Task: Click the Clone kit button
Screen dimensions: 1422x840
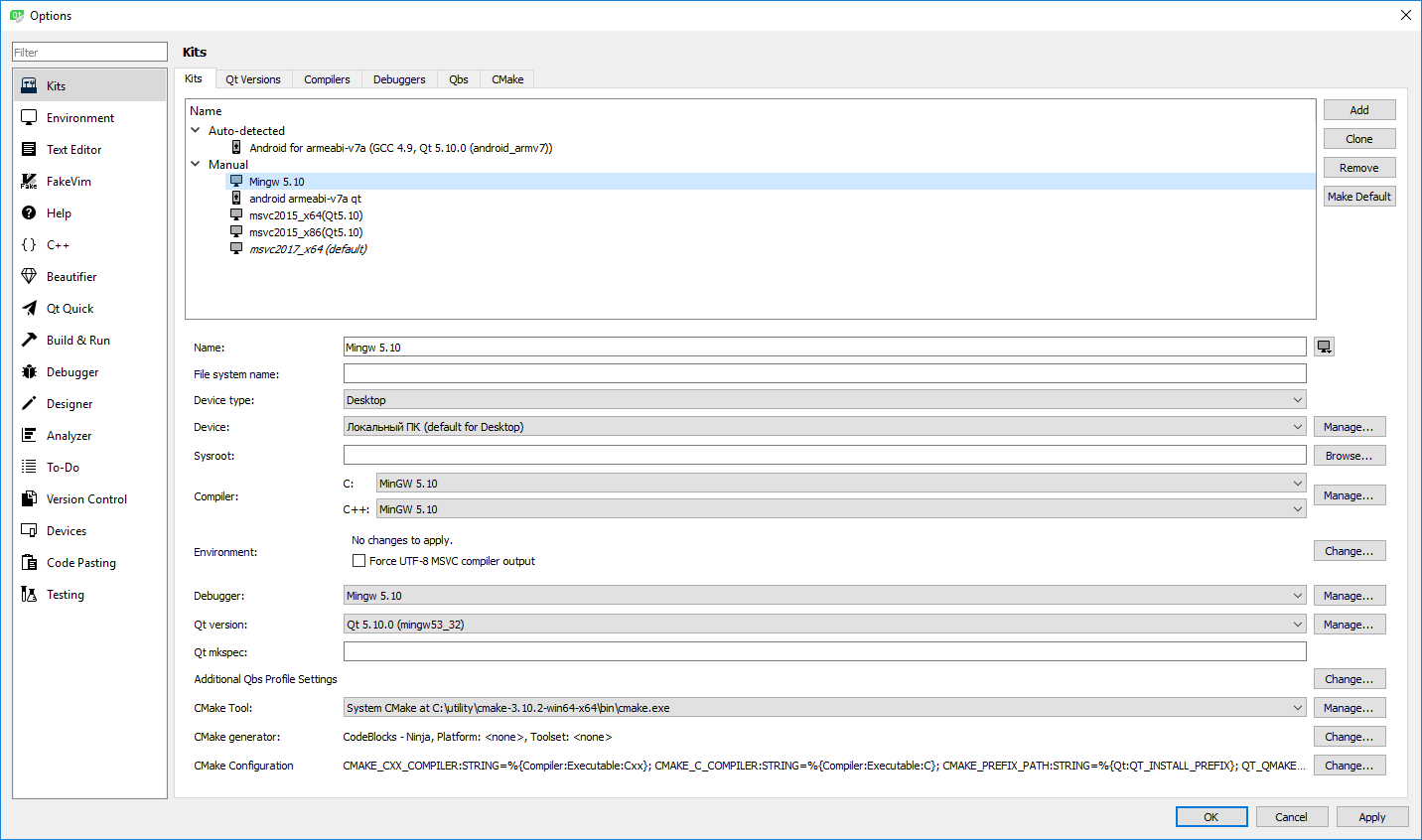Action: click(1358, 139)
